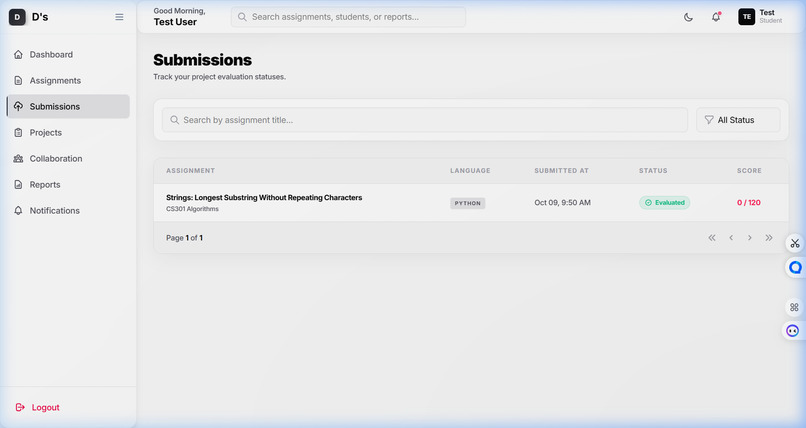Focus Search by assignment title field
The image size is (806, 428).
(425, 120)
